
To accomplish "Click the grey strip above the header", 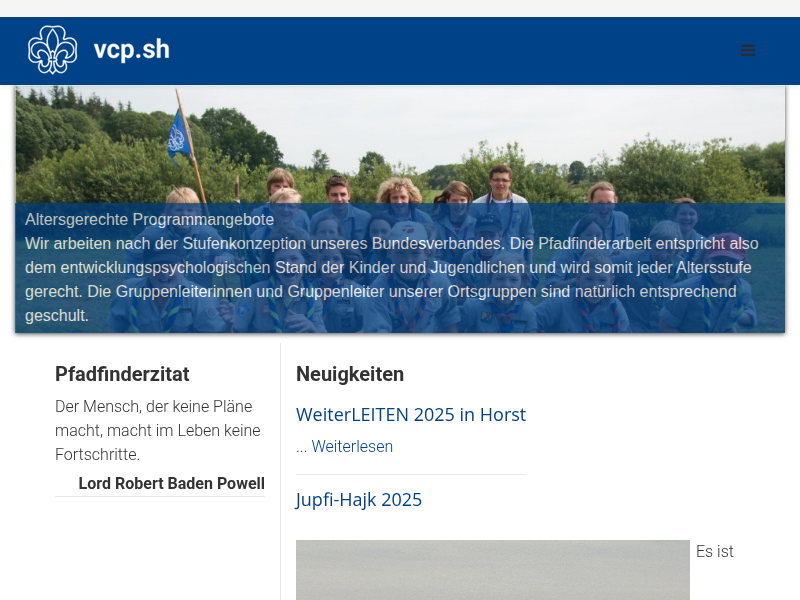I will 400,8.
